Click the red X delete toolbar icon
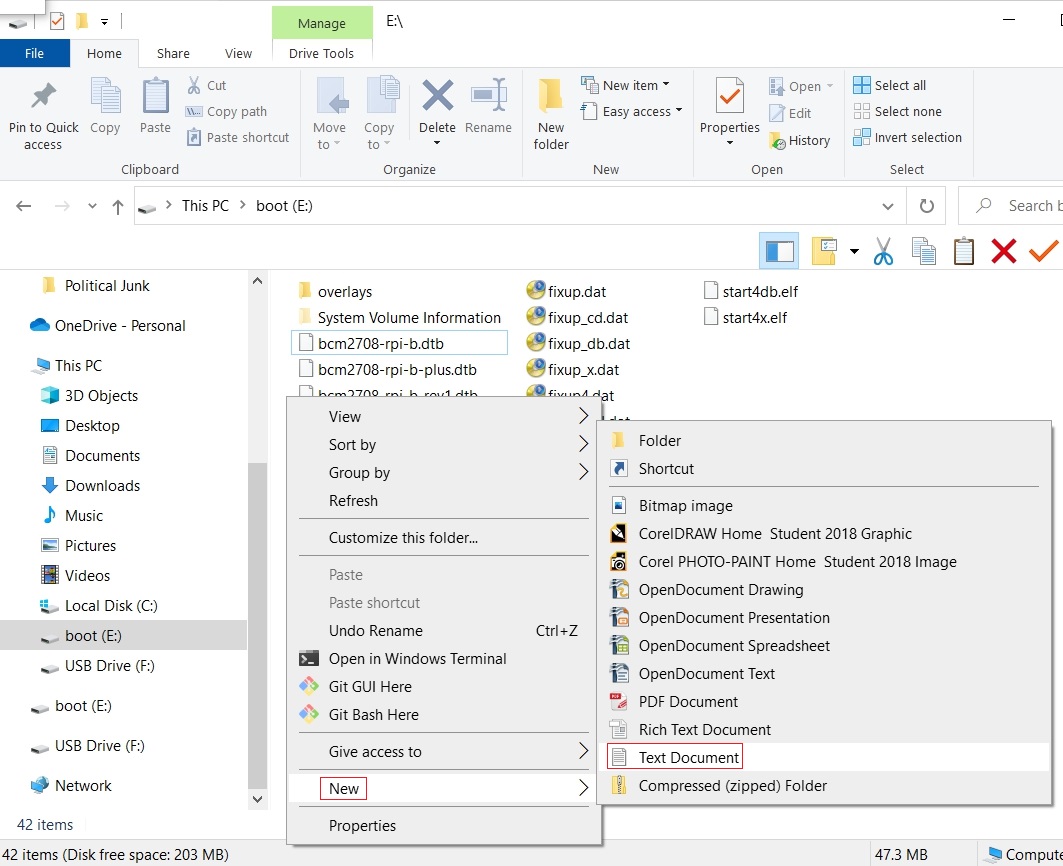1063x866 pixels. coord(1003,251)
